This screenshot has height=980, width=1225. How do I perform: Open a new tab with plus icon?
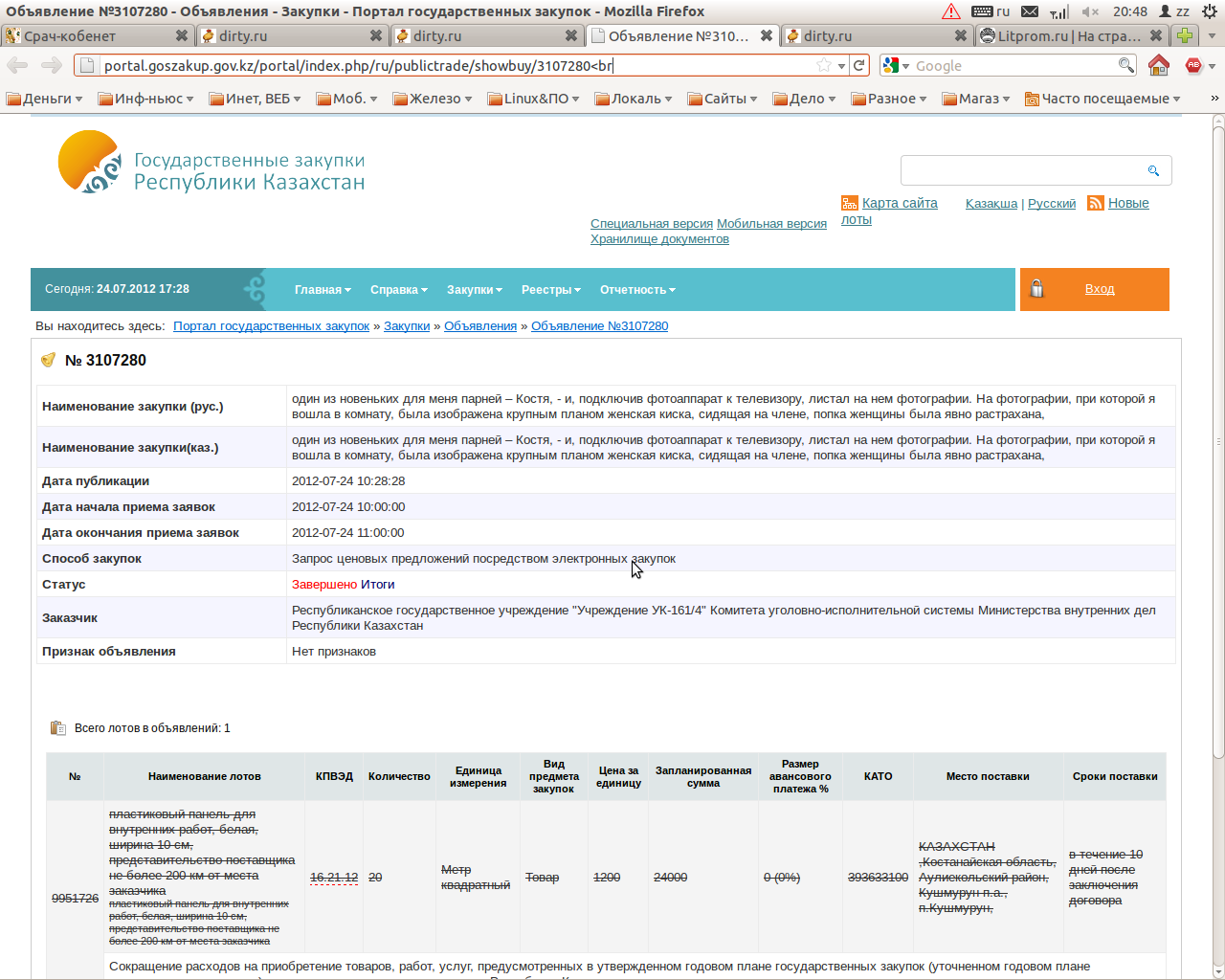tap(1185, 35)
